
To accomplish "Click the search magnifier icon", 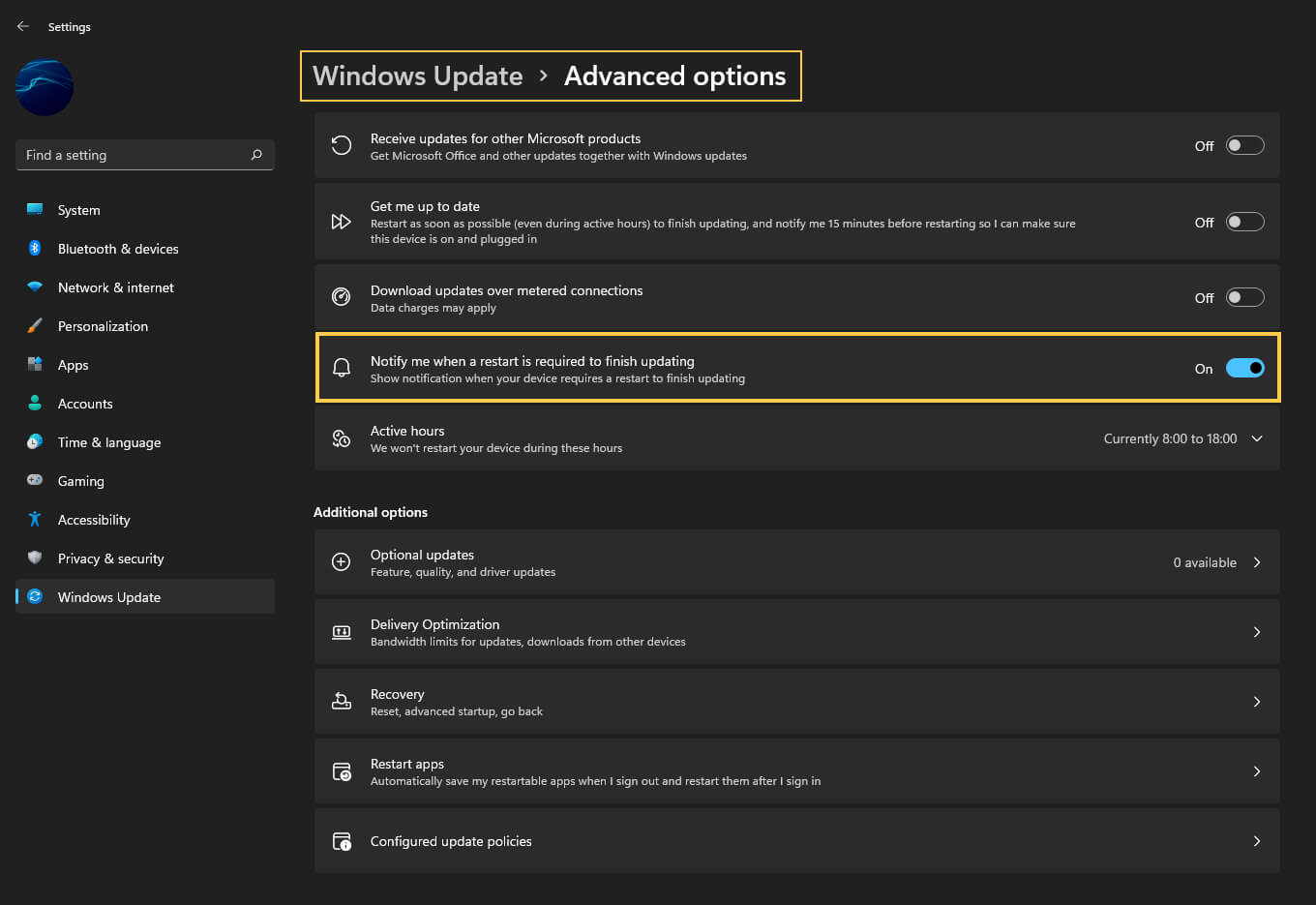I will pos(256,155).
